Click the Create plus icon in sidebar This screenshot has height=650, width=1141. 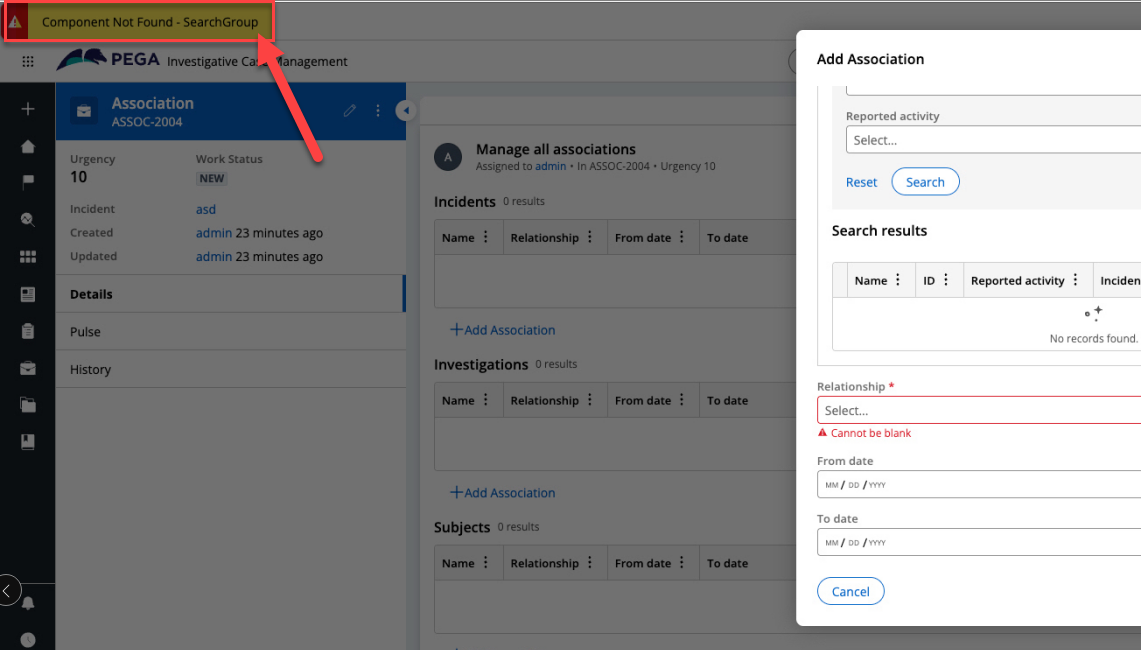(28, 109)
